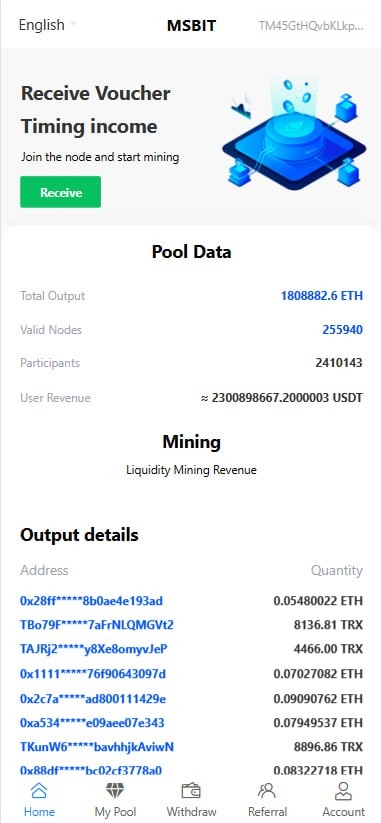Open address 0x1111*****76f90643097d
The width and height of the screenshot is (381, 823).
93,673
